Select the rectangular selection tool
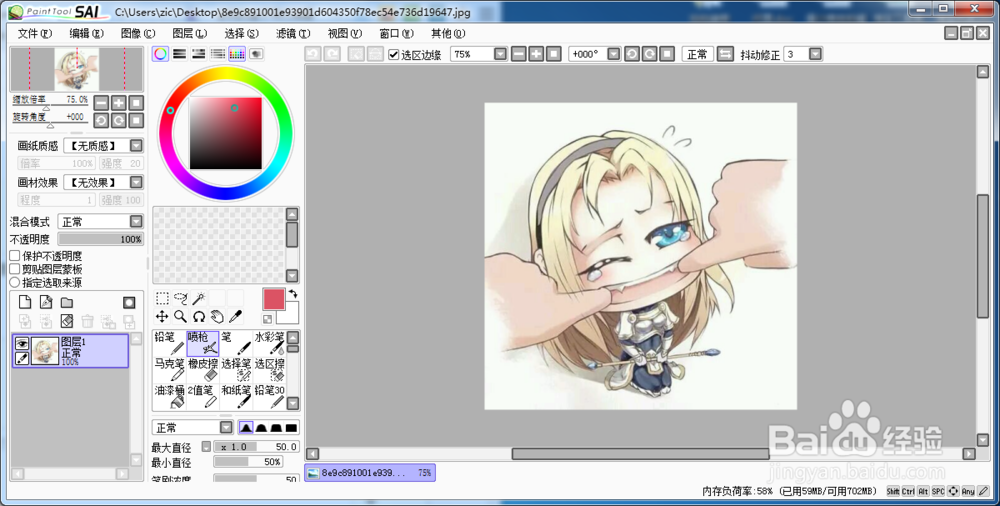 (x=162, y=299)
